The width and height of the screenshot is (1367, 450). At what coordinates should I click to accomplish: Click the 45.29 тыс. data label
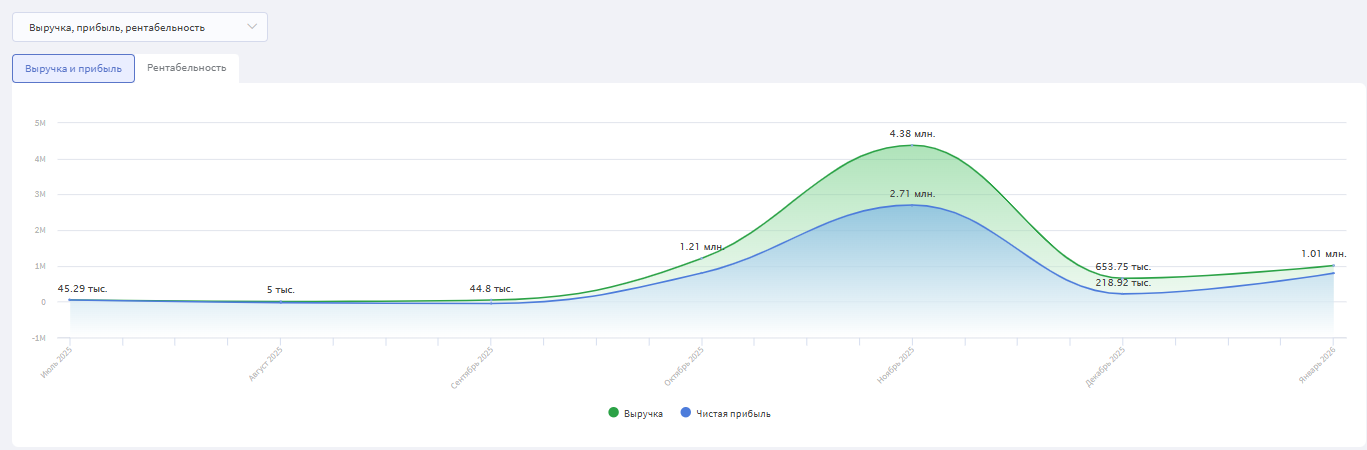[82, 289]
